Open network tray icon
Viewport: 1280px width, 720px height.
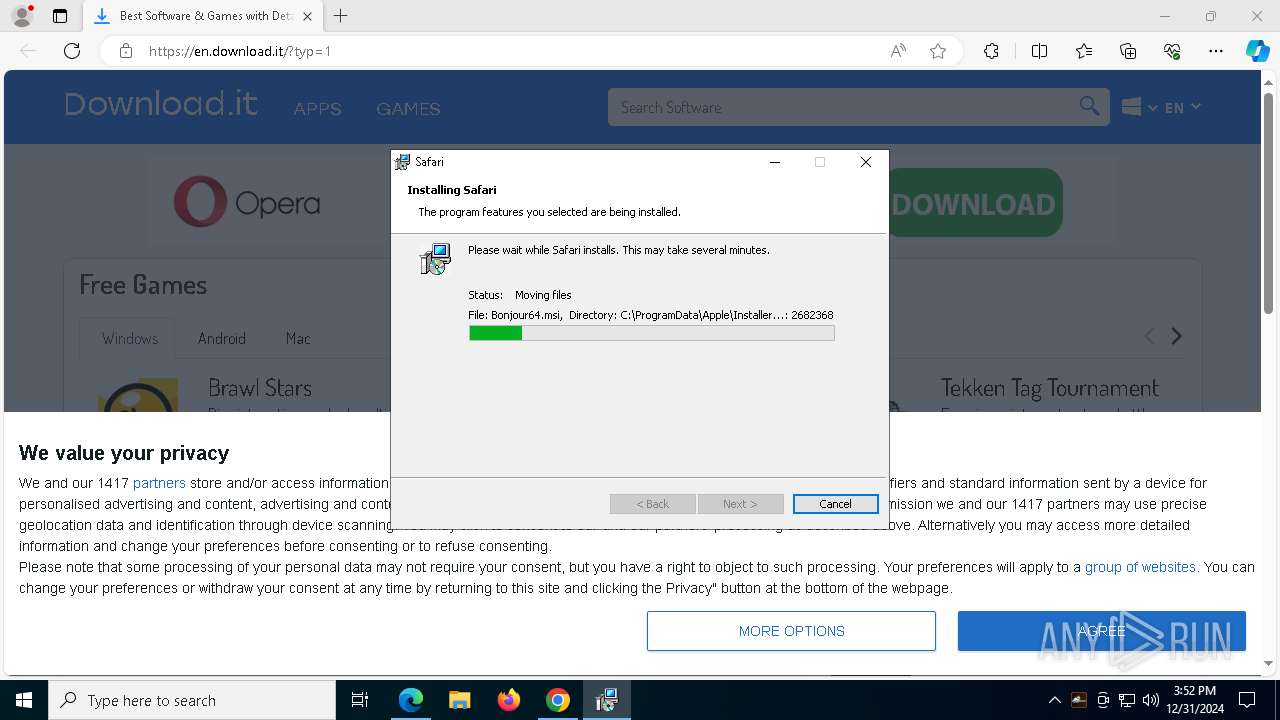(1127, 700)
